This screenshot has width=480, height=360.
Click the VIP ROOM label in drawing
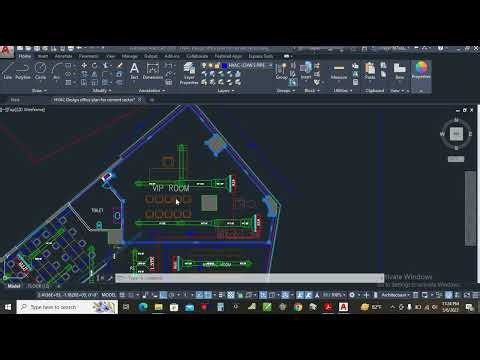pyautogui.click(x=171, y=188)
